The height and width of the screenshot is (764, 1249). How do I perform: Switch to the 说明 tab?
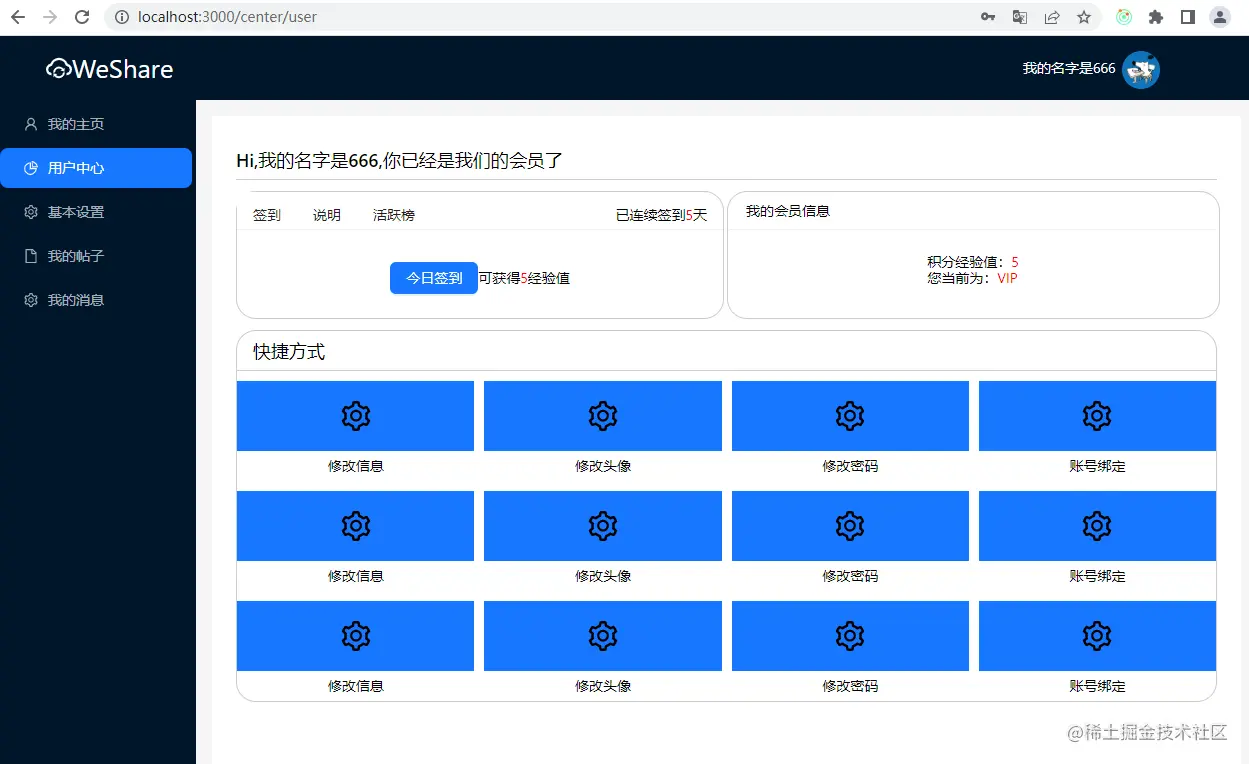point(326,215)
